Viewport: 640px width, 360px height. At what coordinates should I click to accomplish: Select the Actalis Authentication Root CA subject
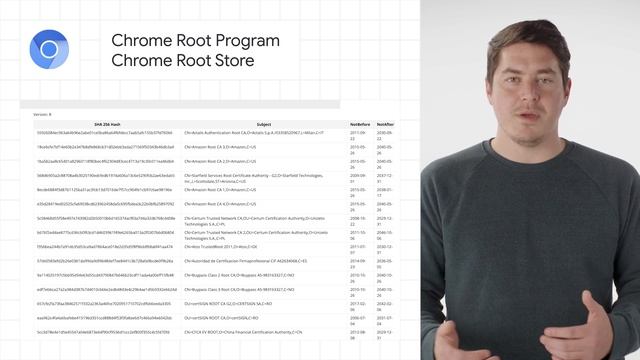(x=254, y=133)
